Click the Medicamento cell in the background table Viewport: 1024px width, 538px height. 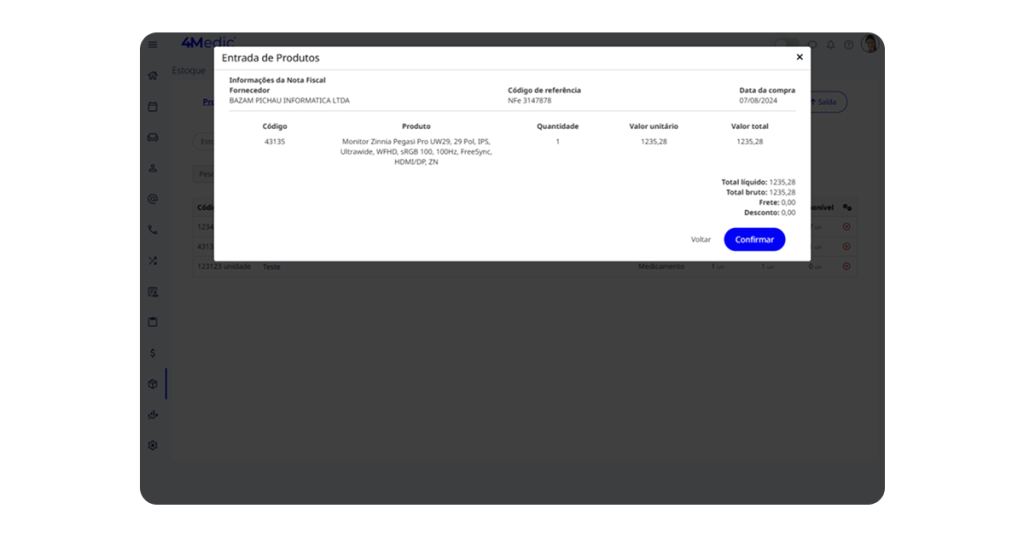pos(661,266)
